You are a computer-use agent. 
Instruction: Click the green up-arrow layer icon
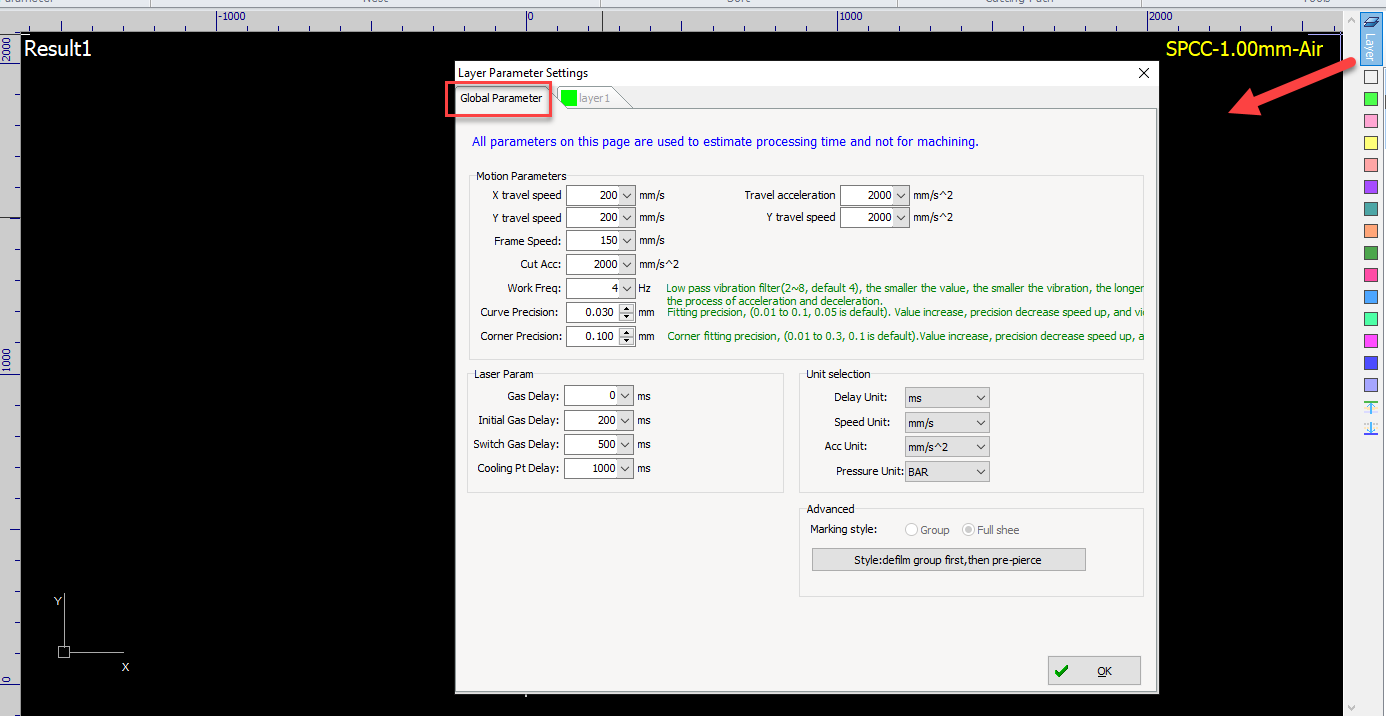[x=1371, y=407]
